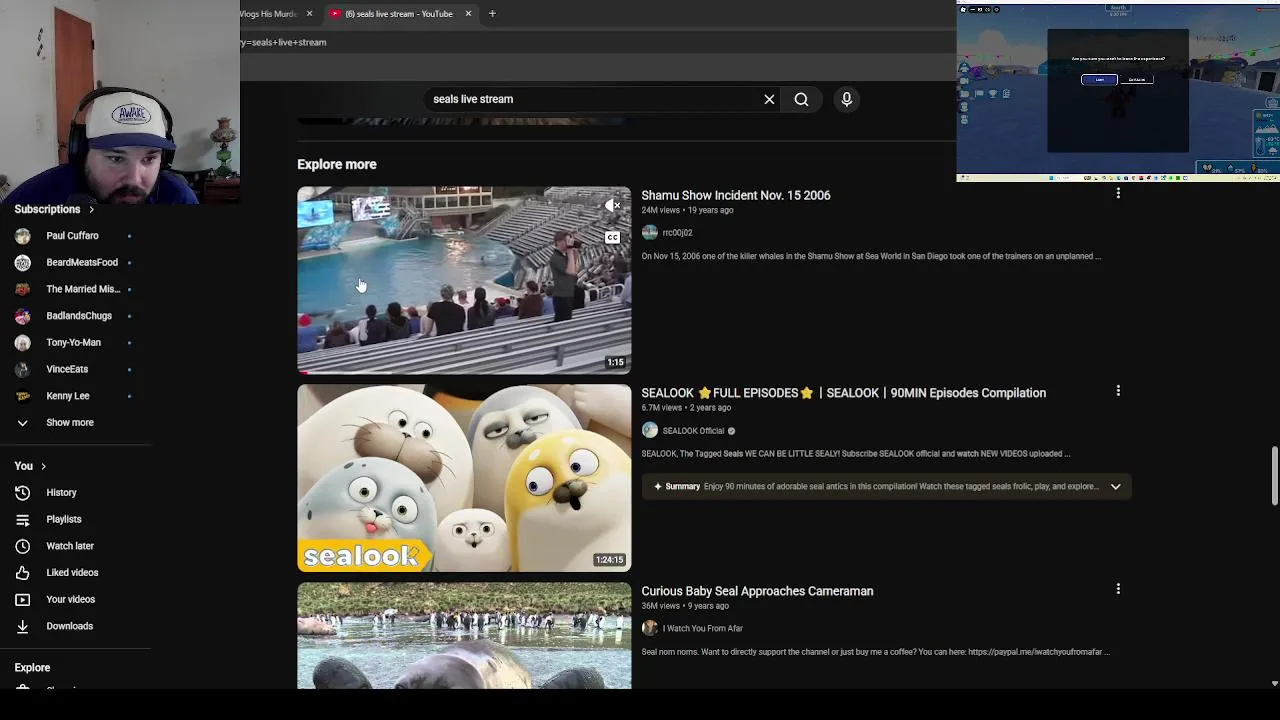
Task: Clear the search box with X icon
Action: 769,99
